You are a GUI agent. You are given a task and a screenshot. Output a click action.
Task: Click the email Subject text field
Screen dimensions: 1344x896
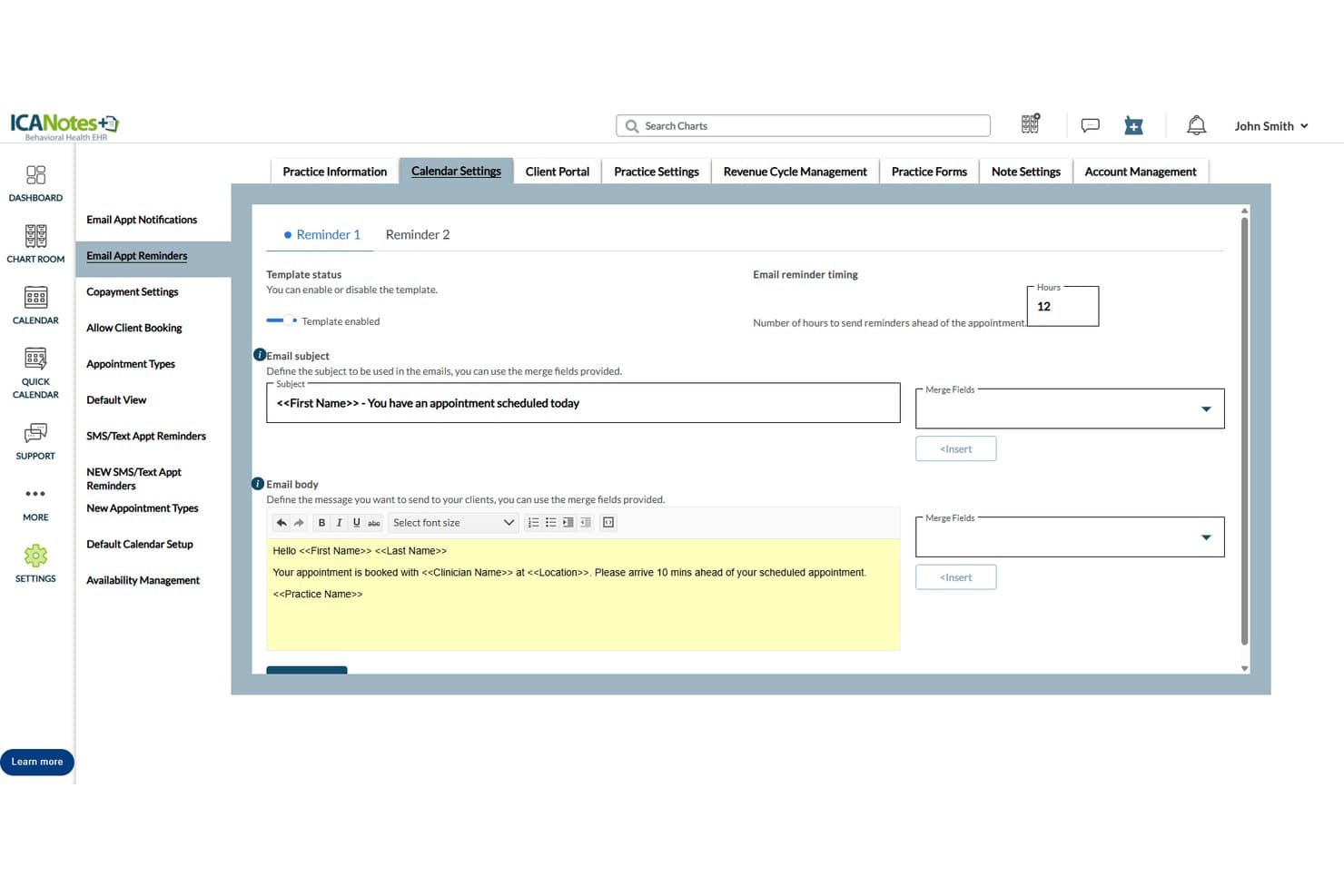pos(583,403)
